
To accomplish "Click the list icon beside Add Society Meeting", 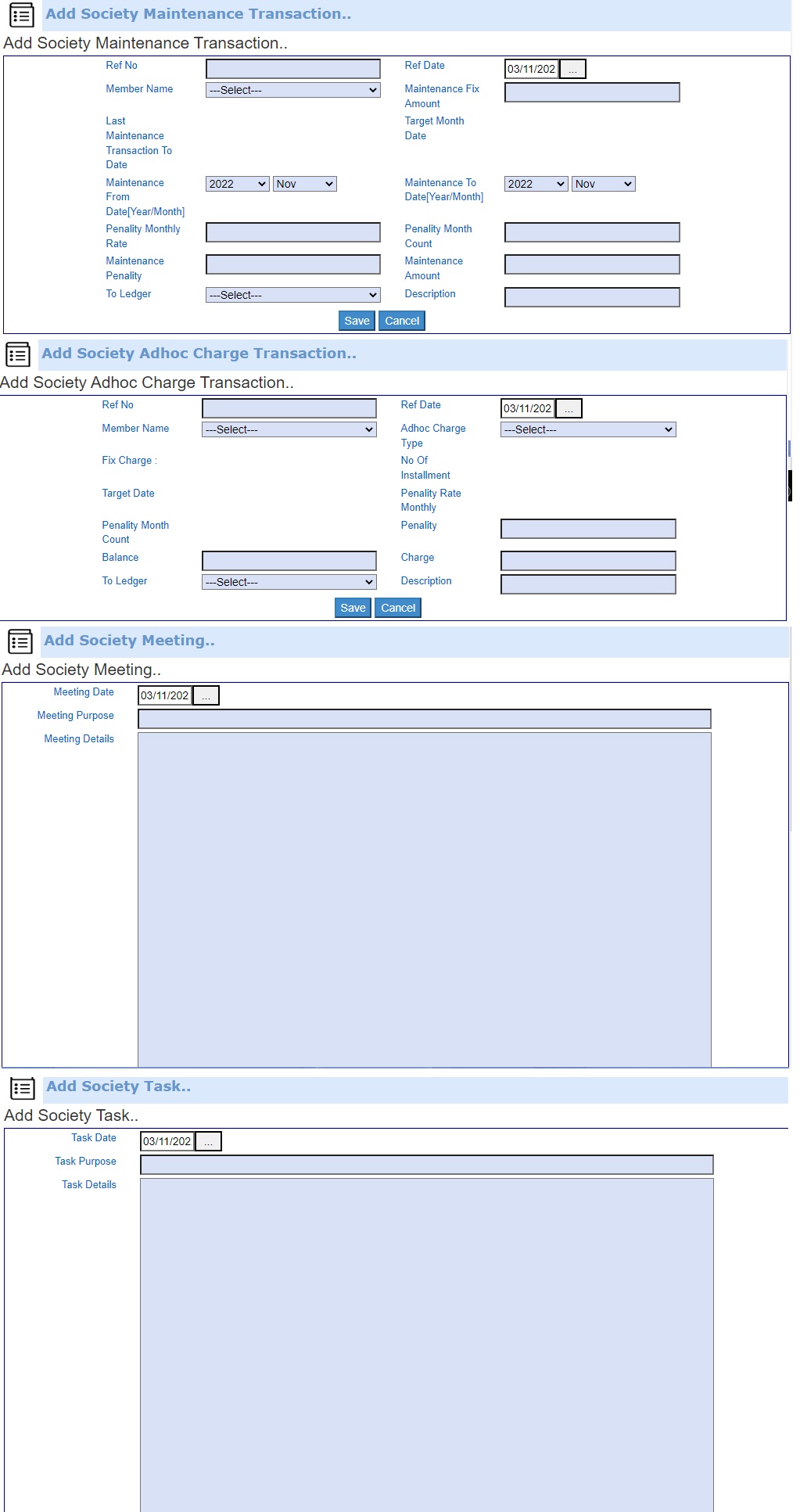I will point(20,641).
